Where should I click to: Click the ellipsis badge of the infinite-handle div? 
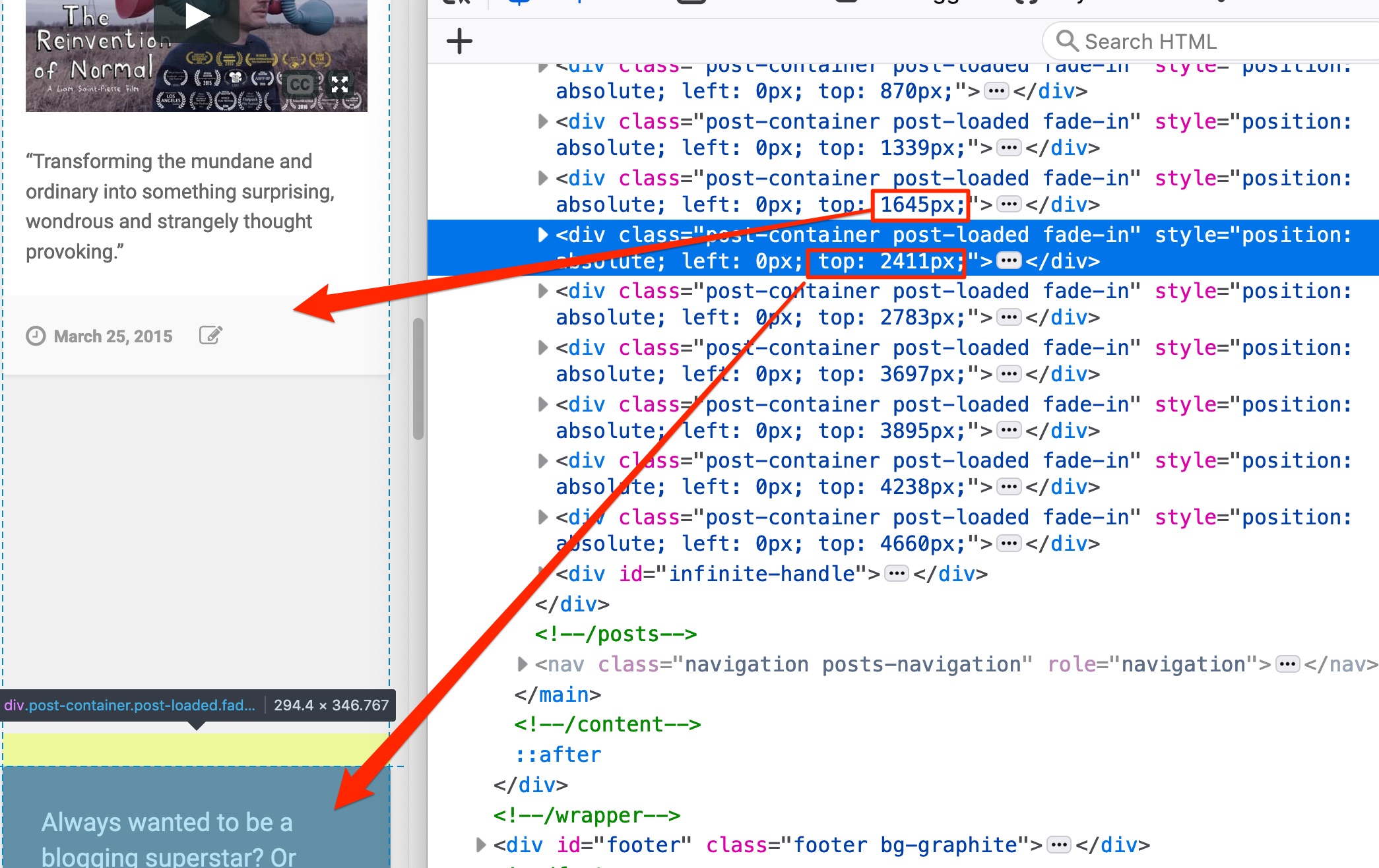pos(897,574)
